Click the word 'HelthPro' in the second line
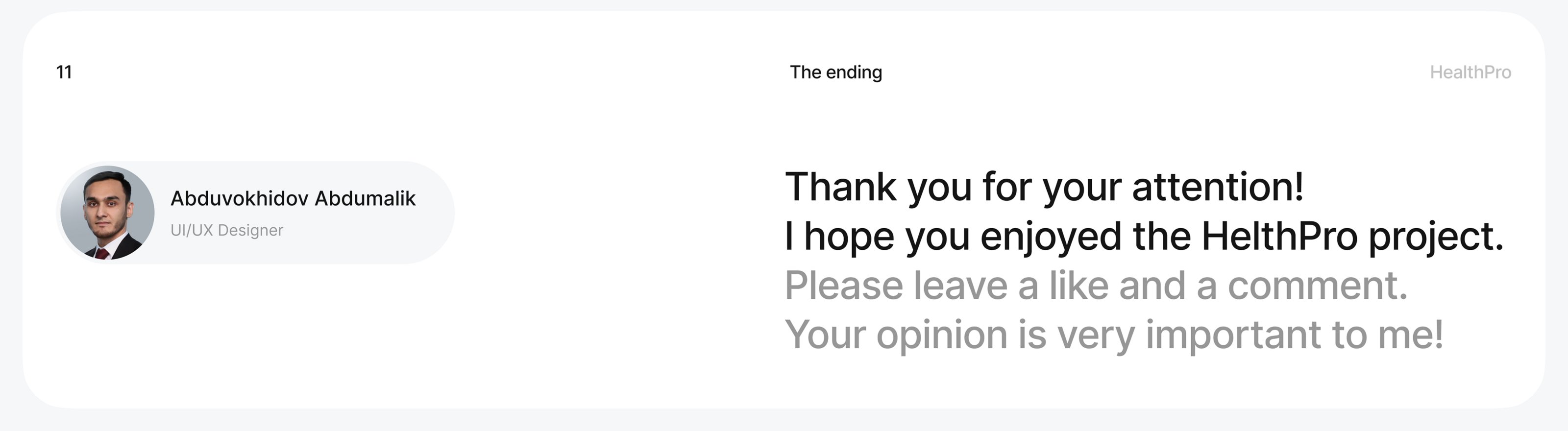 (1279, 236)
